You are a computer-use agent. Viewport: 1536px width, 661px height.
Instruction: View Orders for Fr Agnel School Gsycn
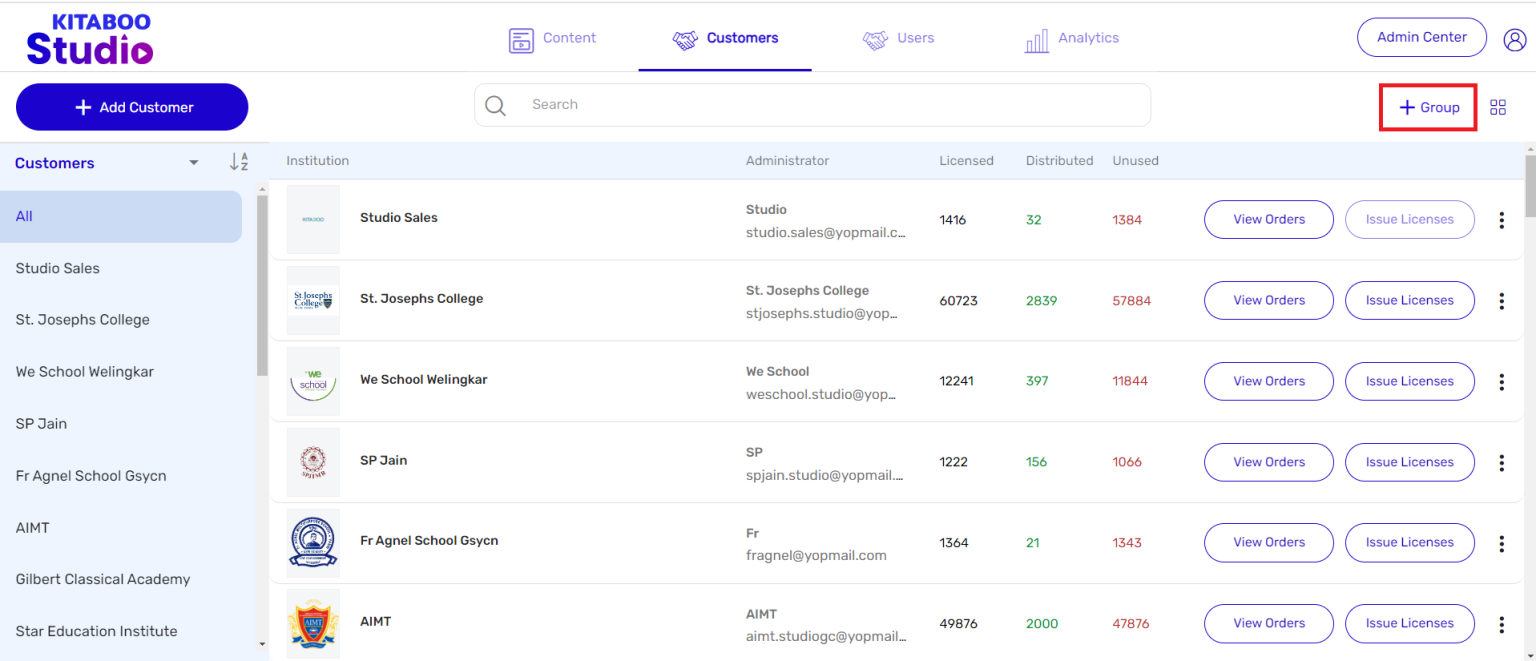[x=1269, y=543]
